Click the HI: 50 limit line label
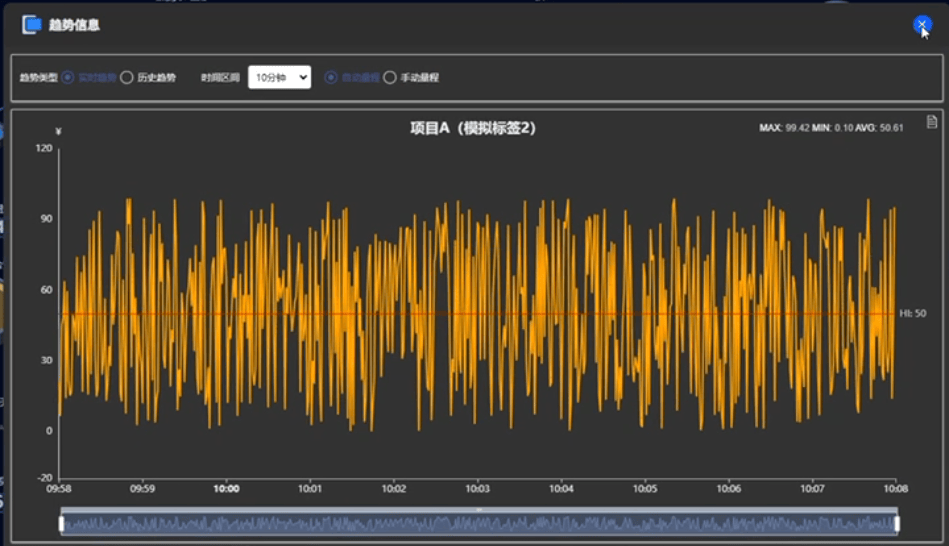 [x=912, y=314]
